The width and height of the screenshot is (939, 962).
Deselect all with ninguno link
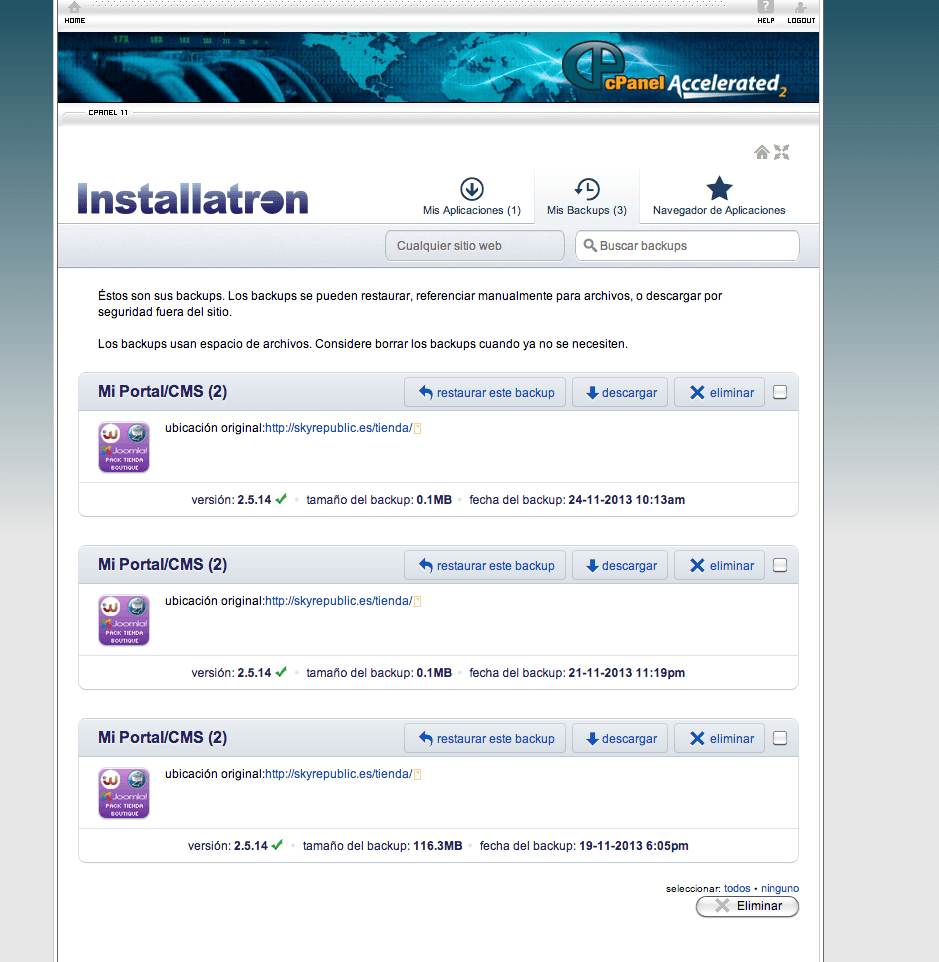click(x=780, y=888)
